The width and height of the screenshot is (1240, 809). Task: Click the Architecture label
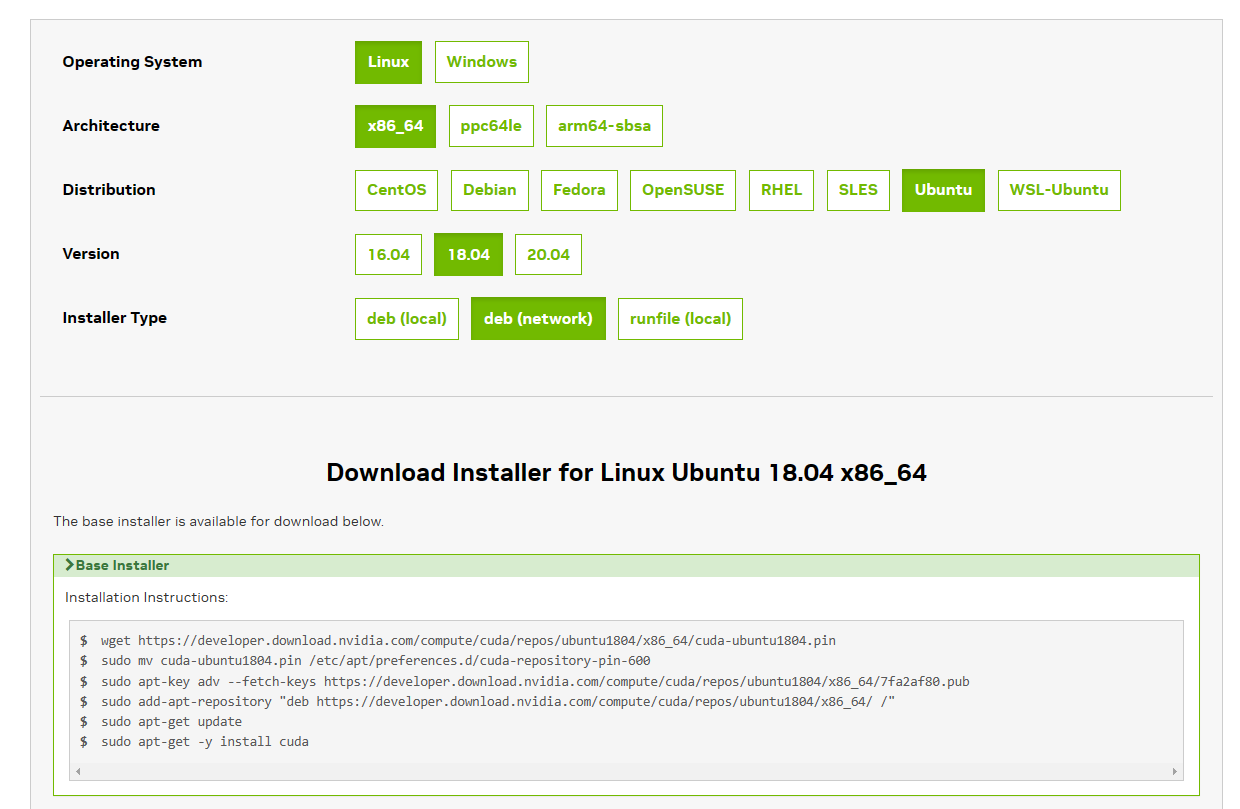click(x=111, y=126)
